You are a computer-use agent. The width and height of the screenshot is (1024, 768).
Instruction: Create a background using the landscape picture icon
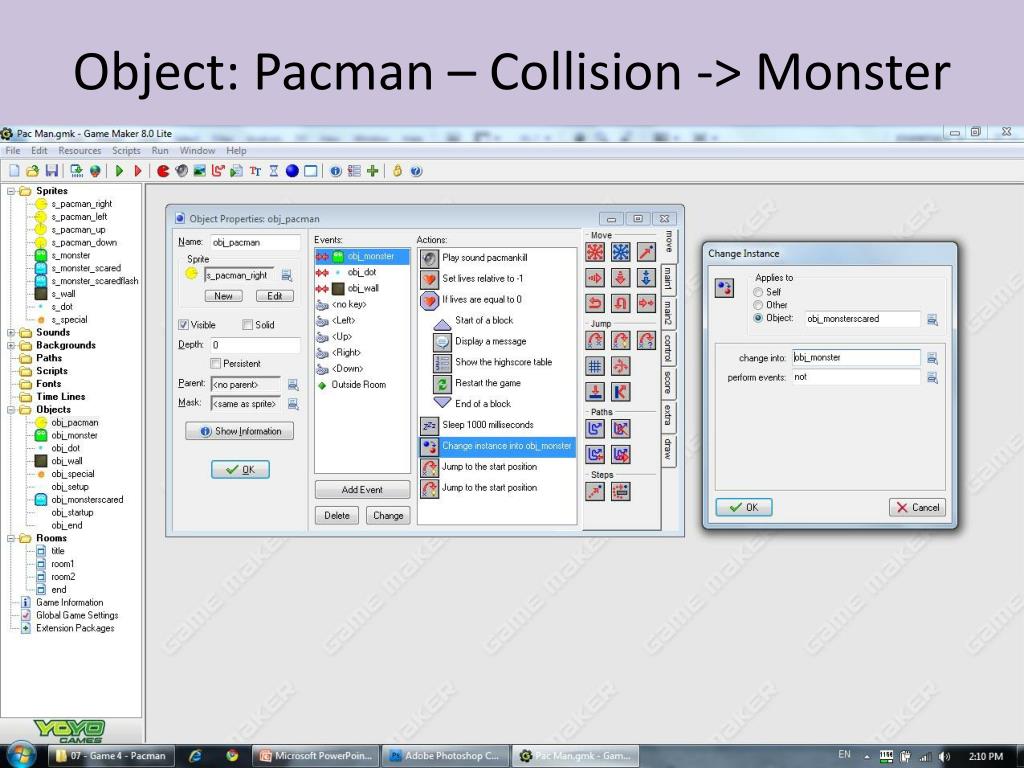pos(200,171)
